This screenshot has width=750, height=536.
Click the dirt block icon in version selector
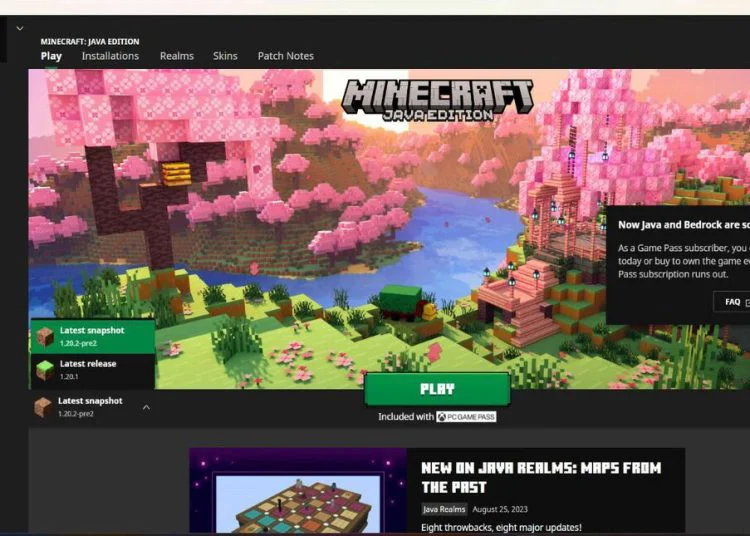click(43, 407)
